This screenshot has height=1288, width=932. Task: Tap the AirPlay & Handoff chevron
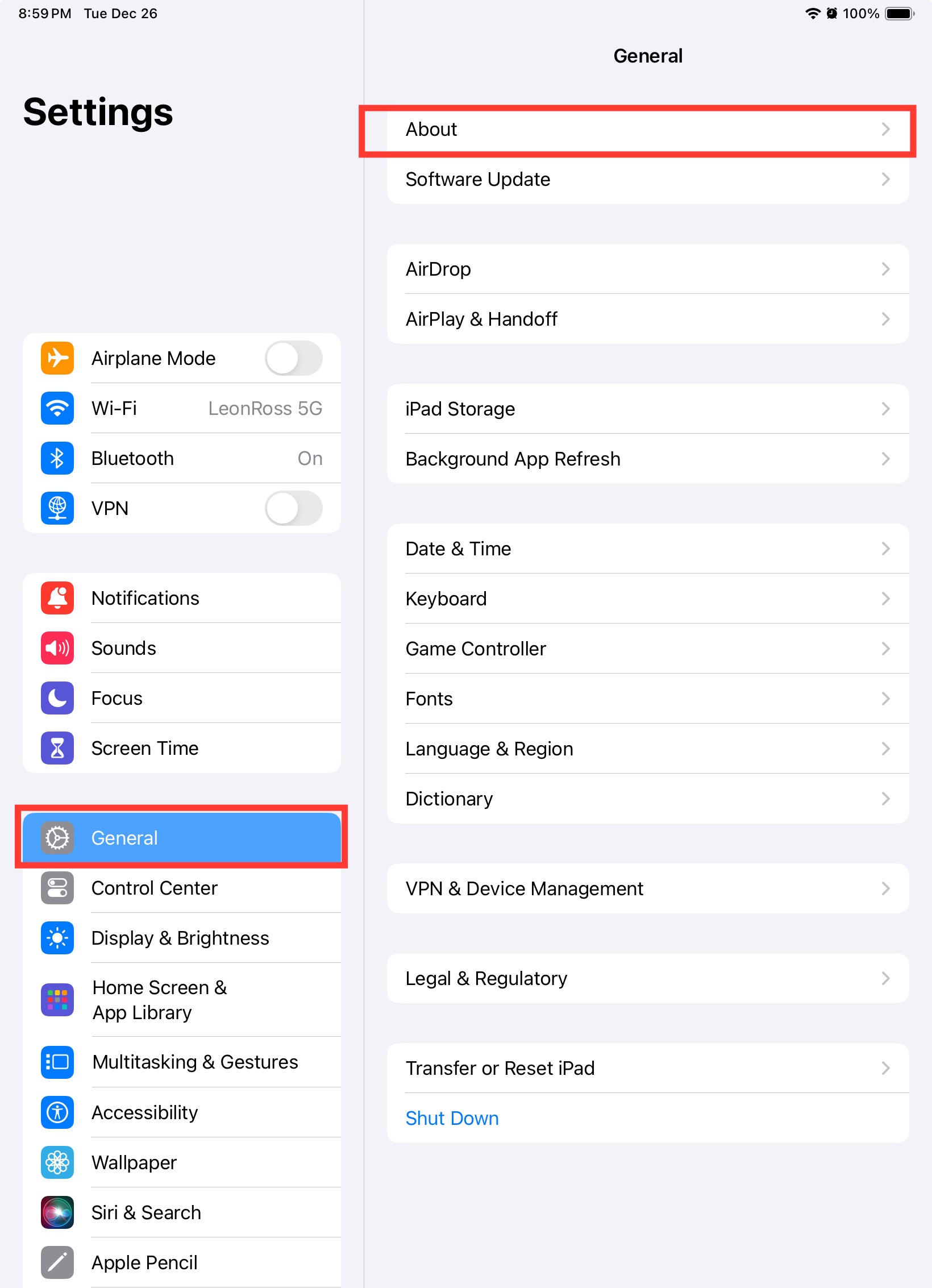click(x=885, y=319)
